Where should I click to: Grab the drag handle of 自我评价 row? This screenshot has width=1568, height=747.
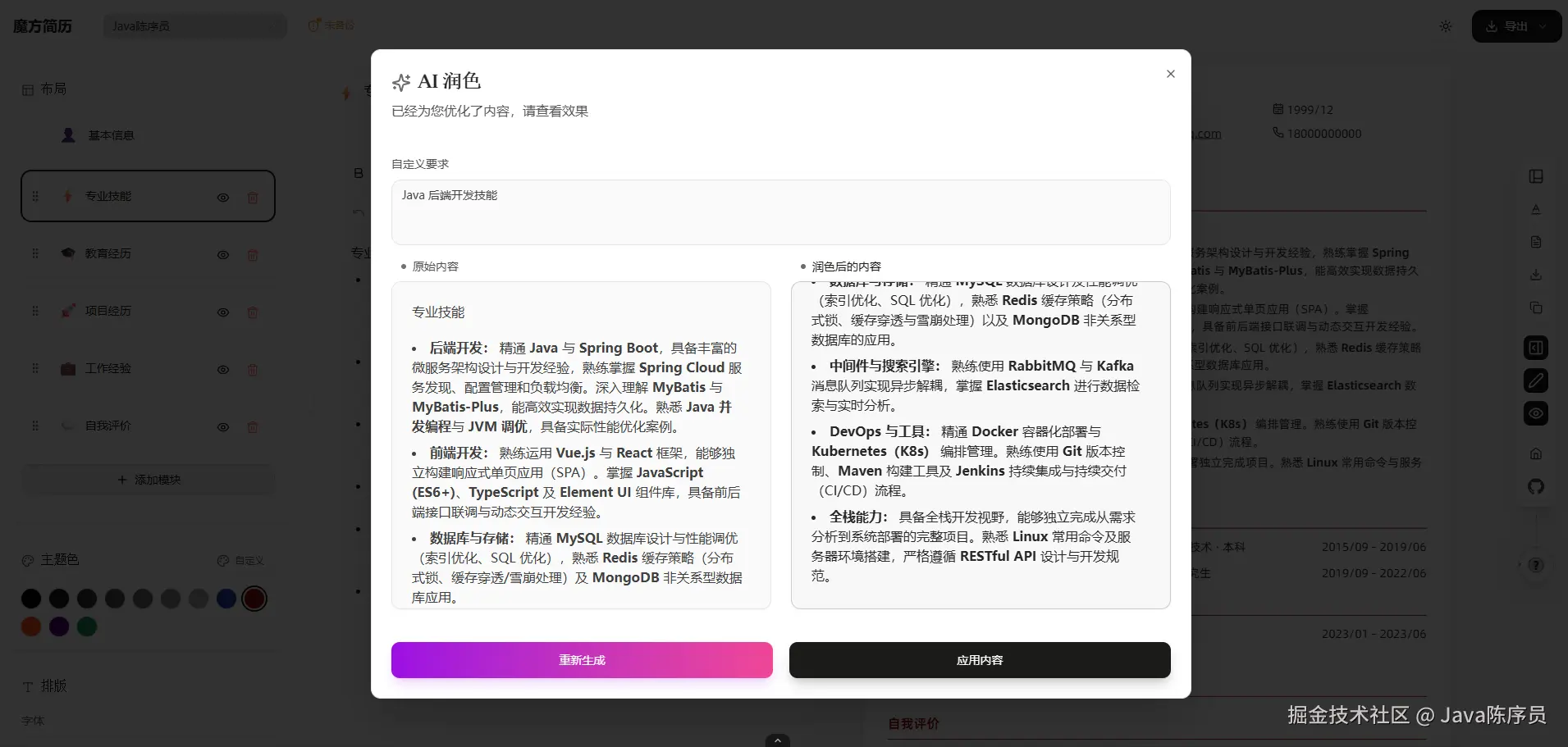35,426
